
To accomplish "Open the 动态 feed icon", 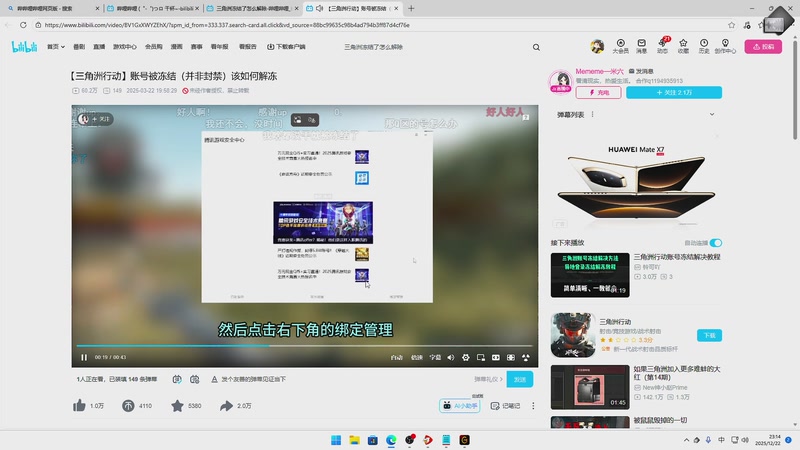I will [x=662, y=46].
